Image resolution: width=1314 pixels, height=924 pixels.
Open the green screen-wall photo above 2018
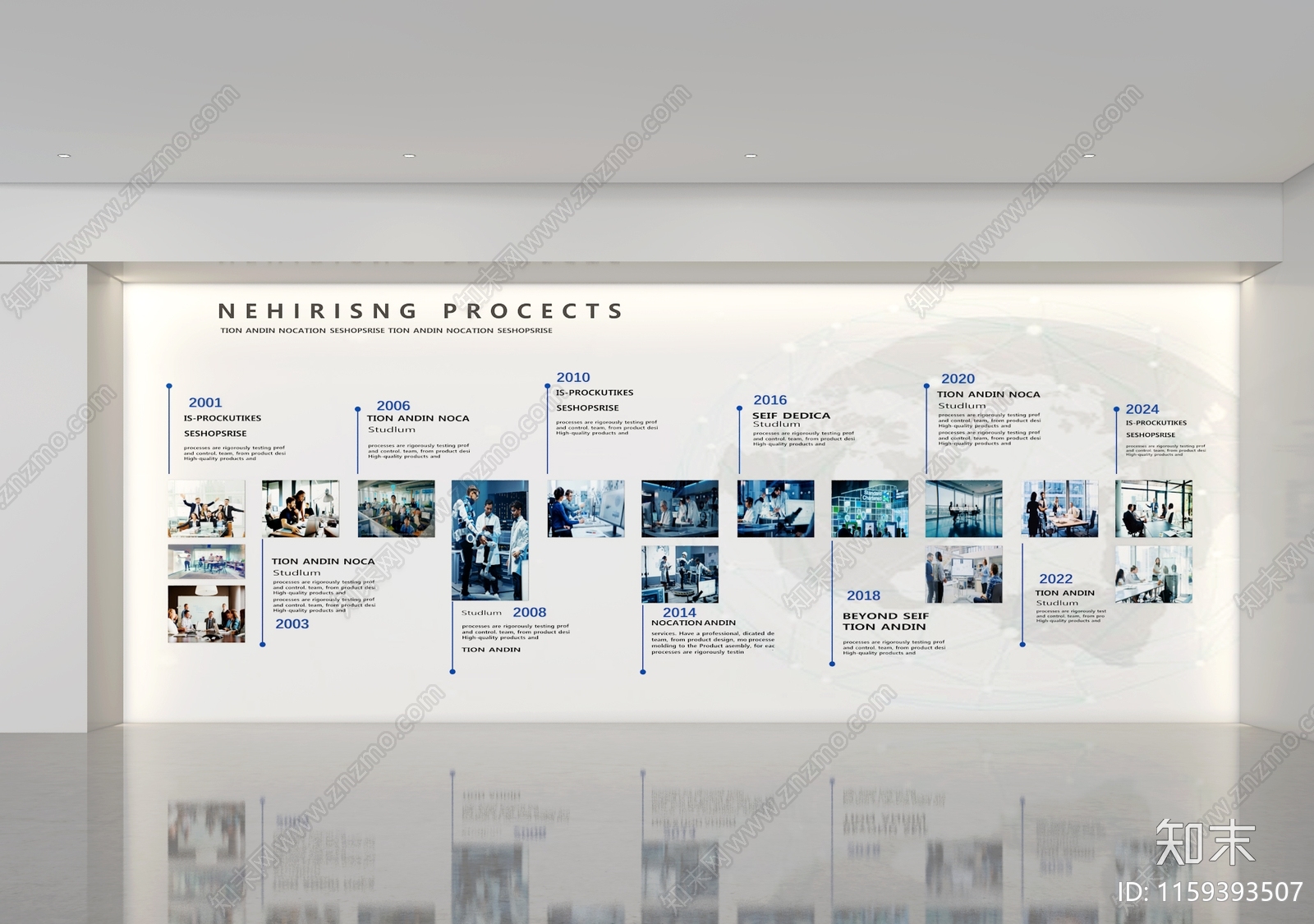click(x=870, y=509)
